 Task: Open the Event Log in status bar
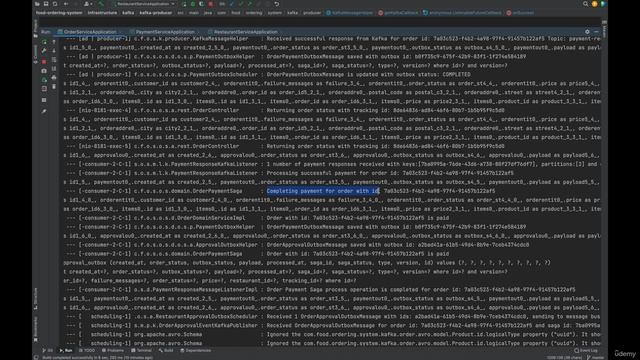pyautogui.click(x=586, y=350)
